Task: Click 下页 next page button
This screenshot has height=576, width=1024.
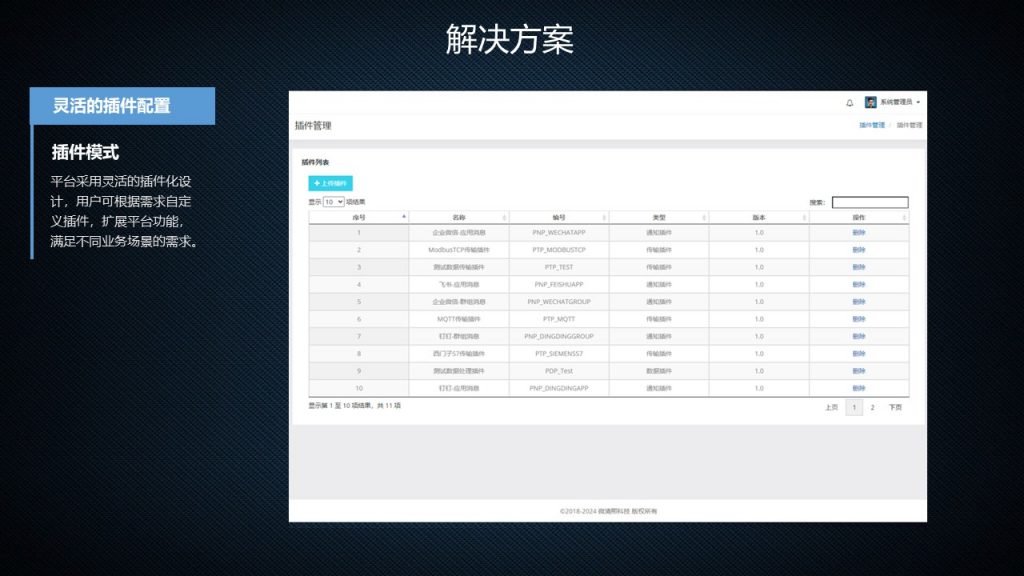Action: point(895,407)
